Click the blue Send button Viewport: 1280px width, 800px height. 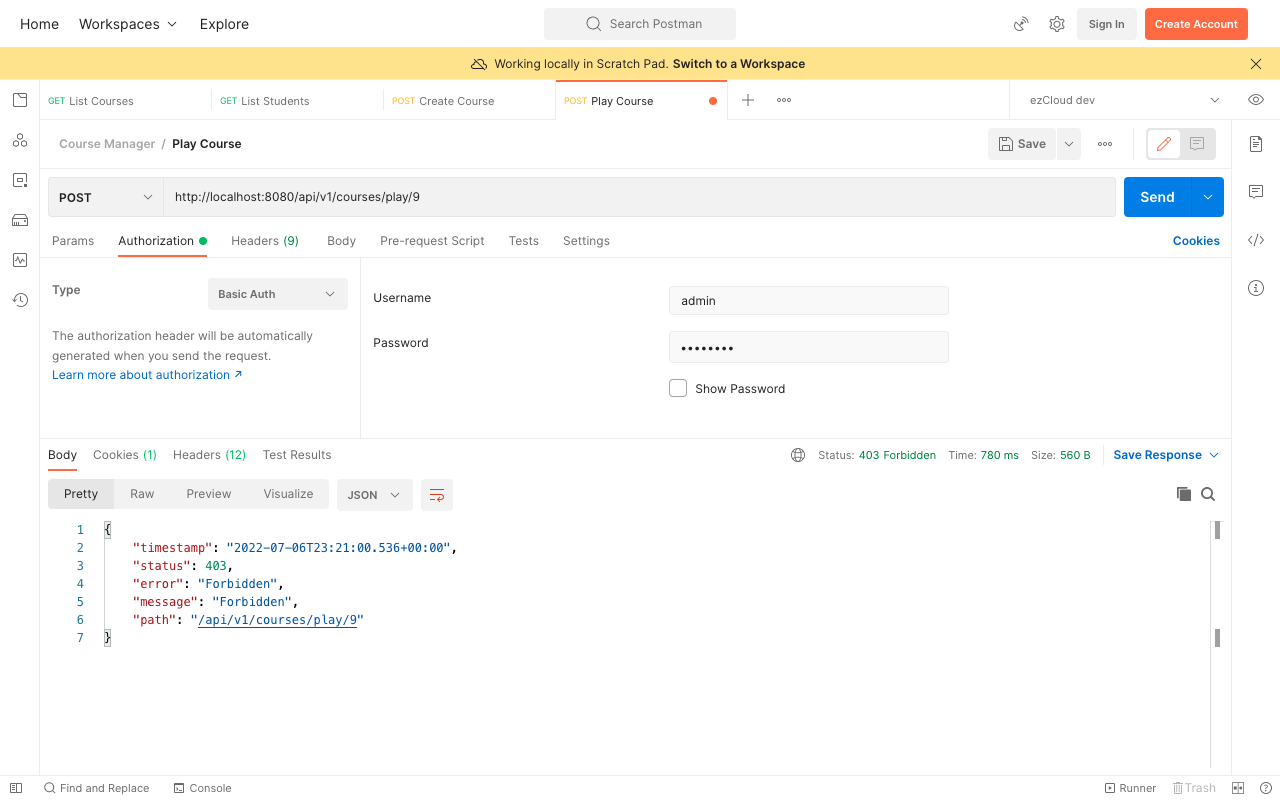[1157, 197]
